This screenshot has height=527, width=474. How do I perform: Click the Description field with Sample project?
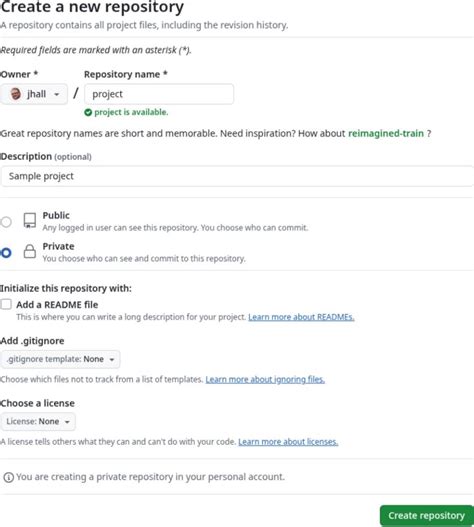coord(237,176)
